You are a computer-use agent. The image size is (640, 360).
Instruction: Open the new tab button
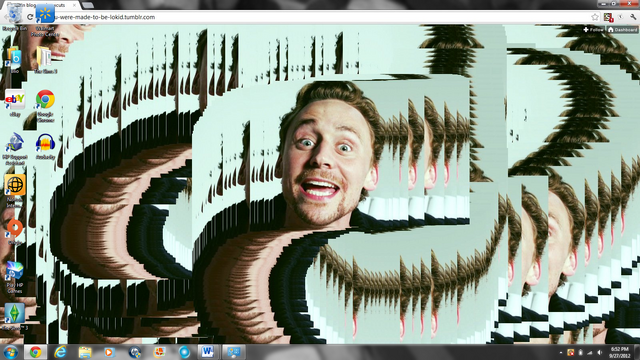87,5
